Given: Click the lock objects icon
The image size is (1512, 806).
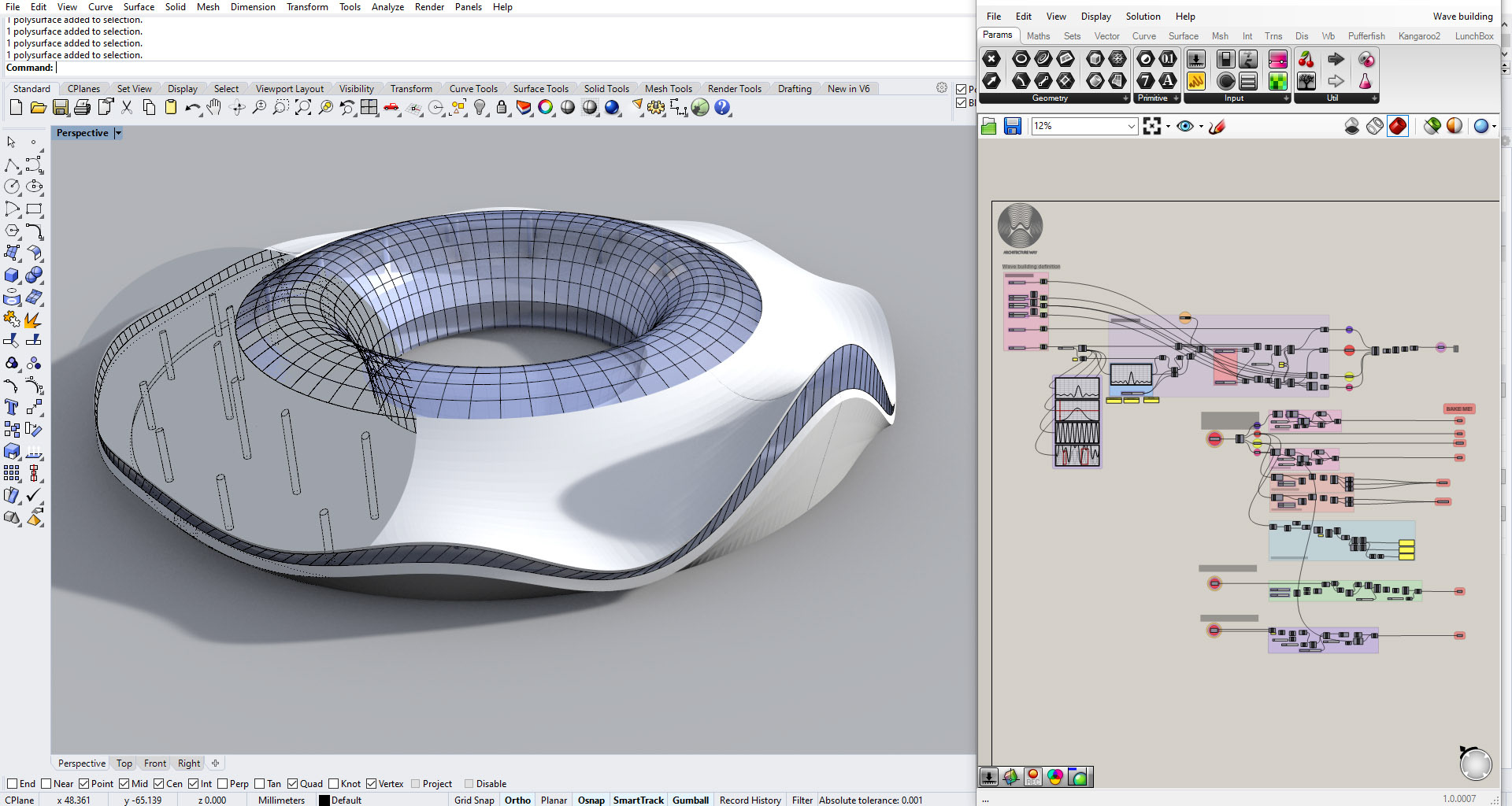Looking at the screenshot, I should point(502,108).
